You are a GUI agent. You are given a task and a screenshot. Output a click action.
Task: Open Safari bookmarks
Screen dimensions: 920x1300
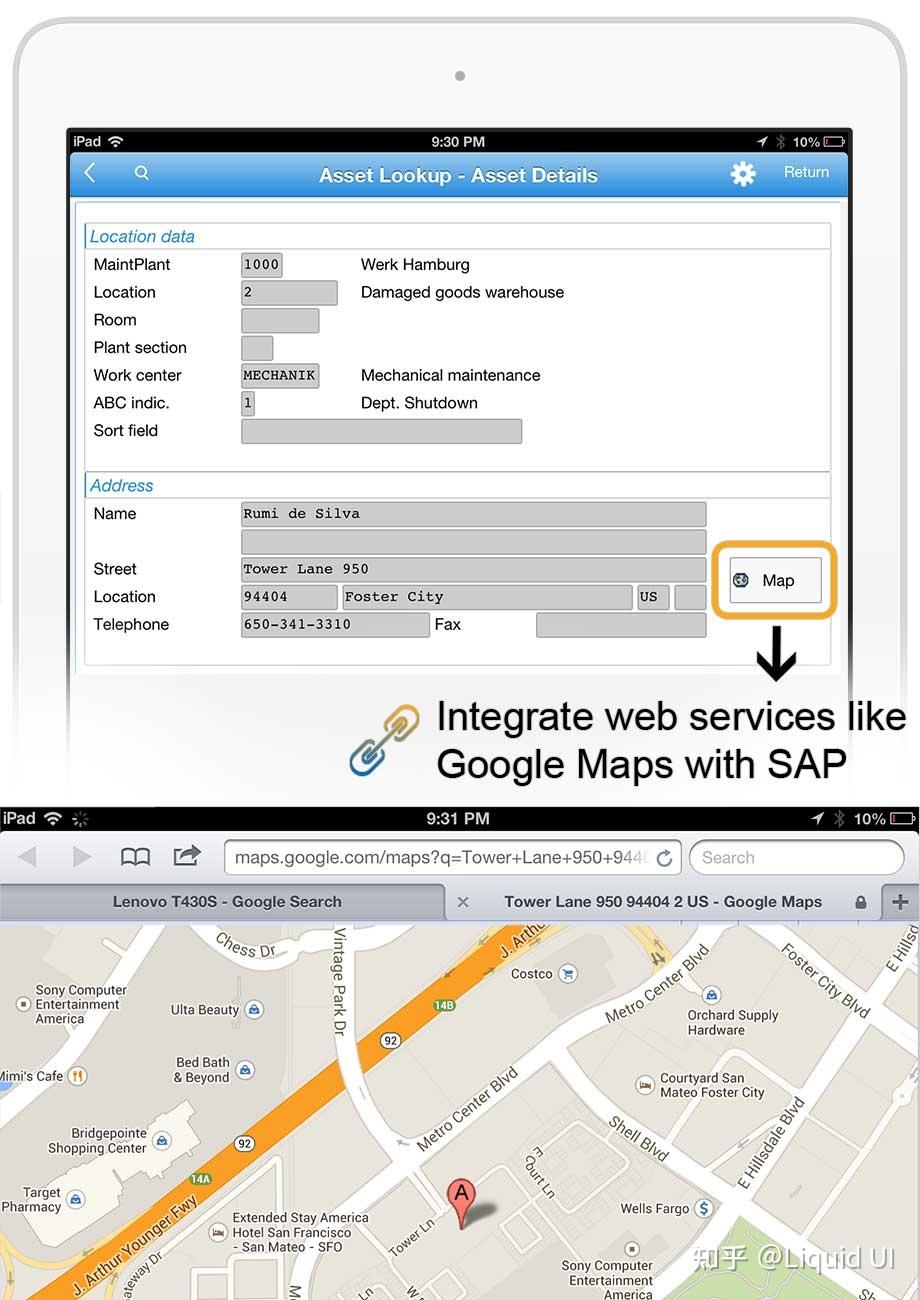point(136,857)
